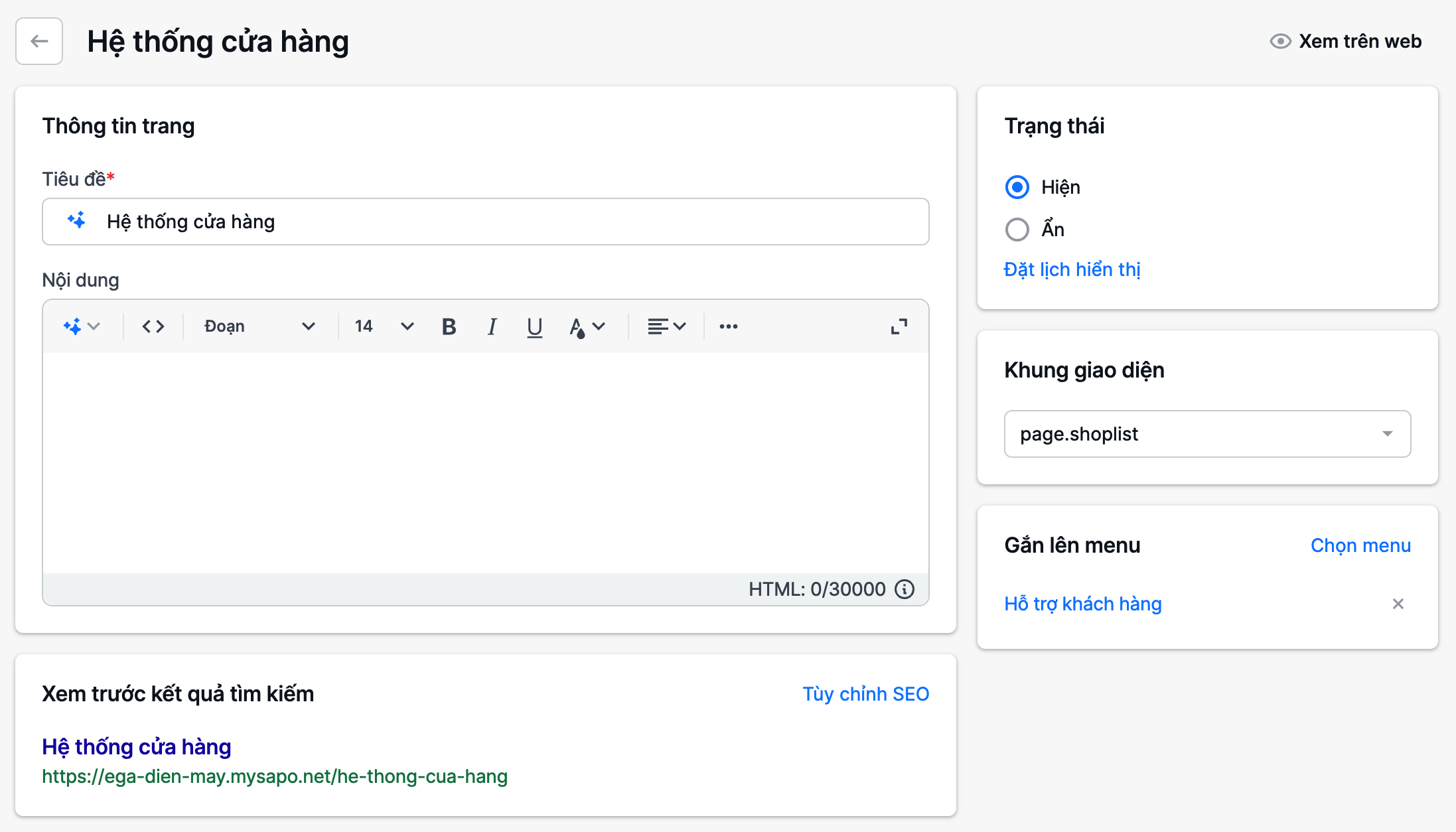Viewport: 1456px width, 832px height.
Task: Click the HTML character limit info icon
Action: (905, 589)
